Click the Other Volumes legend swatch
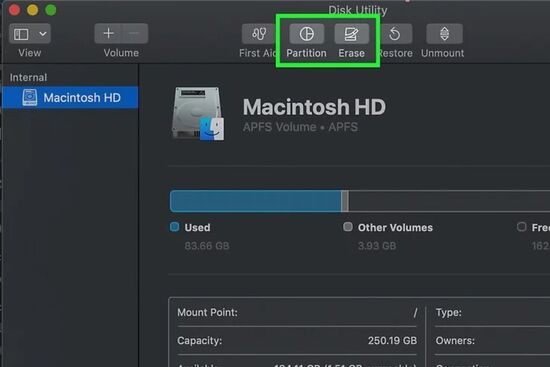550x367 pixels. pyautogui.click(x=348, y=227)
